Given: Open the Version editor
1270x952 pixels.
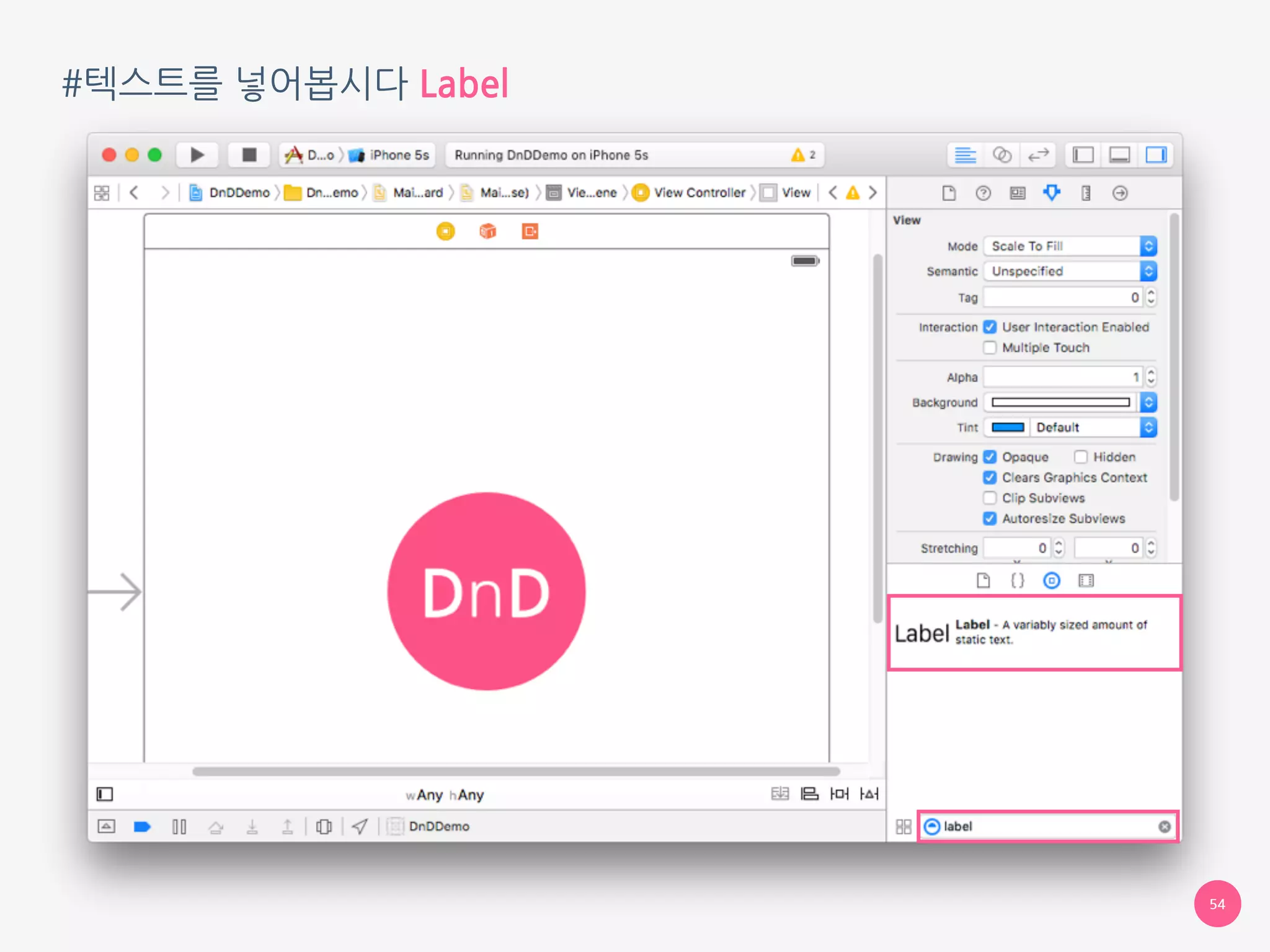Looking at the screenshot, I should tap(1038, 155).
